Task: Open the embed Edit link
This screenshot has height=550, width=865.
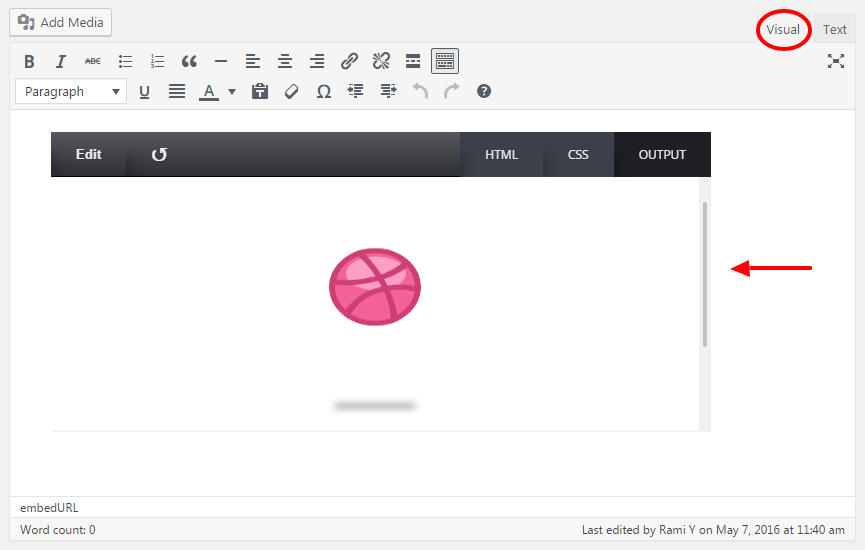Action: 89,154
